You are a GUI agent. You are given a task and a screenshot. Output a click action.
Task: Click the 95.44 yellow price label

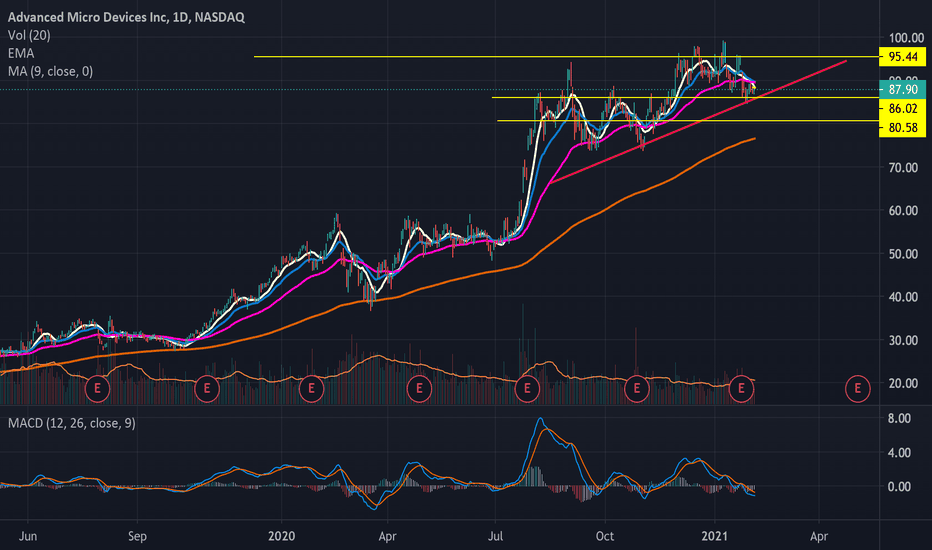(902, 57)
